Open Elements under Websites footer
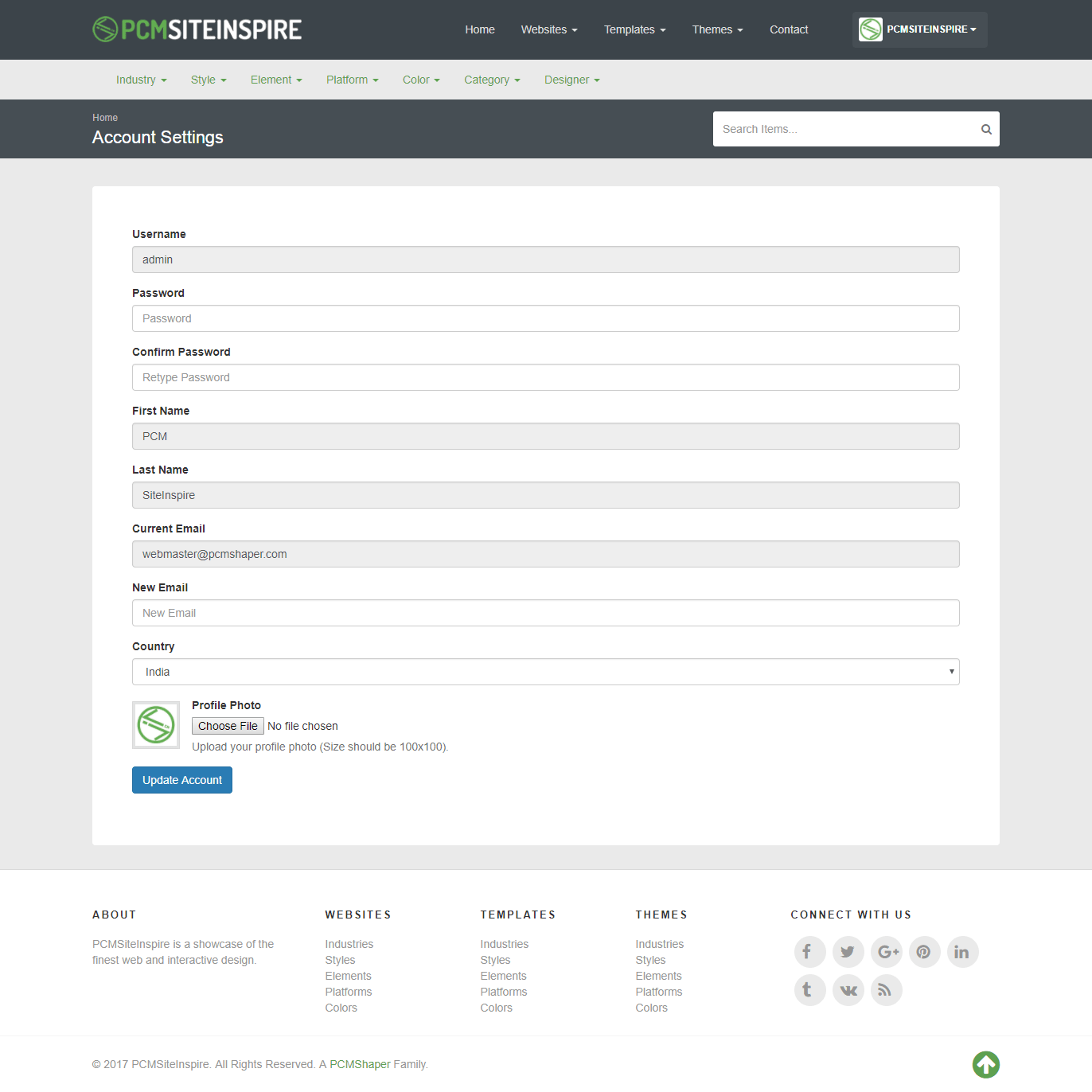The image size is (1092, 1092). point(348,976)
